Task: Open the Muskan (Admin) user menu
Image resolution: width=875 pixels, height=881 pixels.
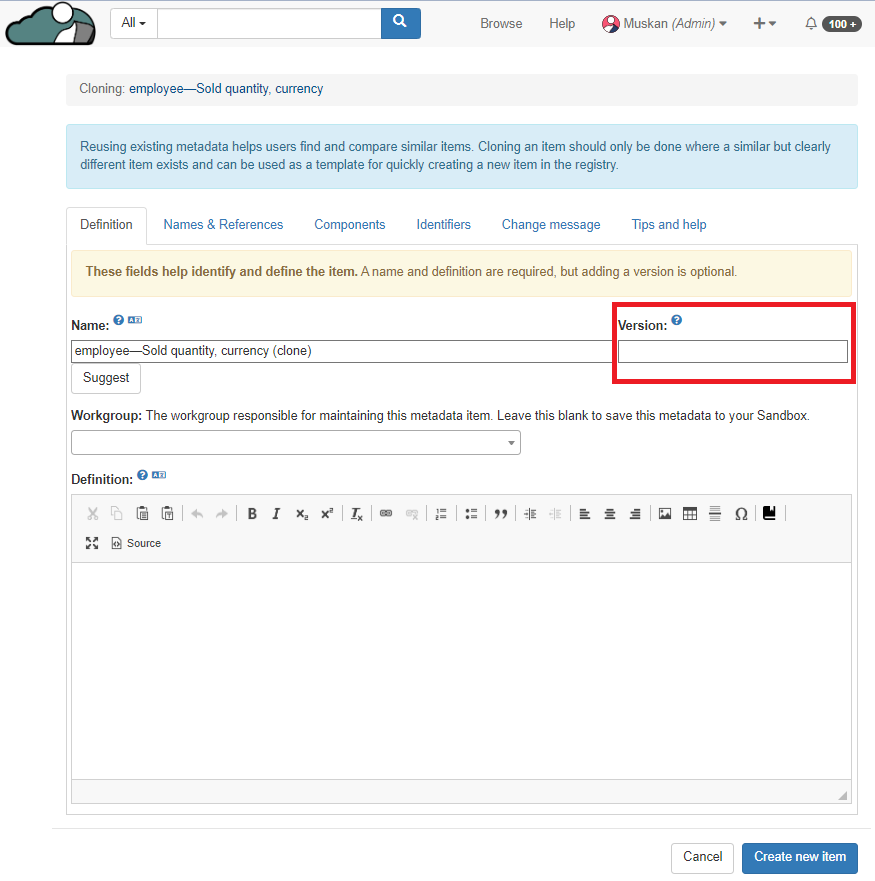Action: point(664,24)
